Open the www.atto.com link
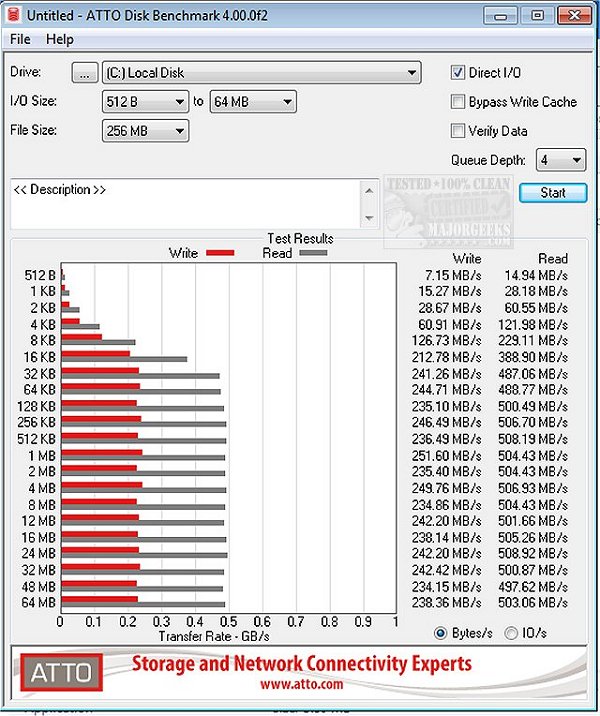The image size is (600, 716). [301, 684]
